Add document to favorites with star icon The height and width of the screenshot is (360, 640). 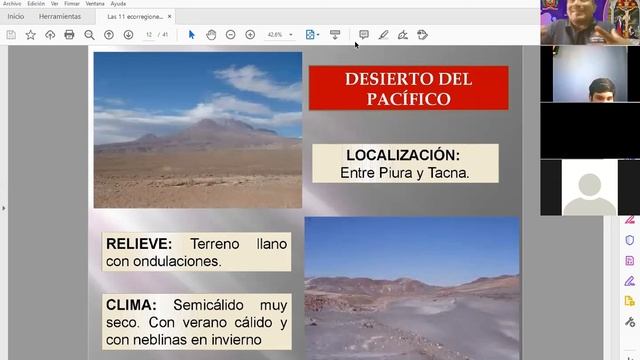coord(31,35)
